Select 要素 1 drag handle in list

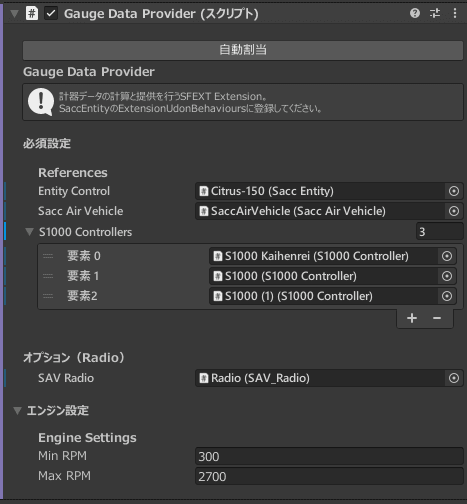pos(48,276)
